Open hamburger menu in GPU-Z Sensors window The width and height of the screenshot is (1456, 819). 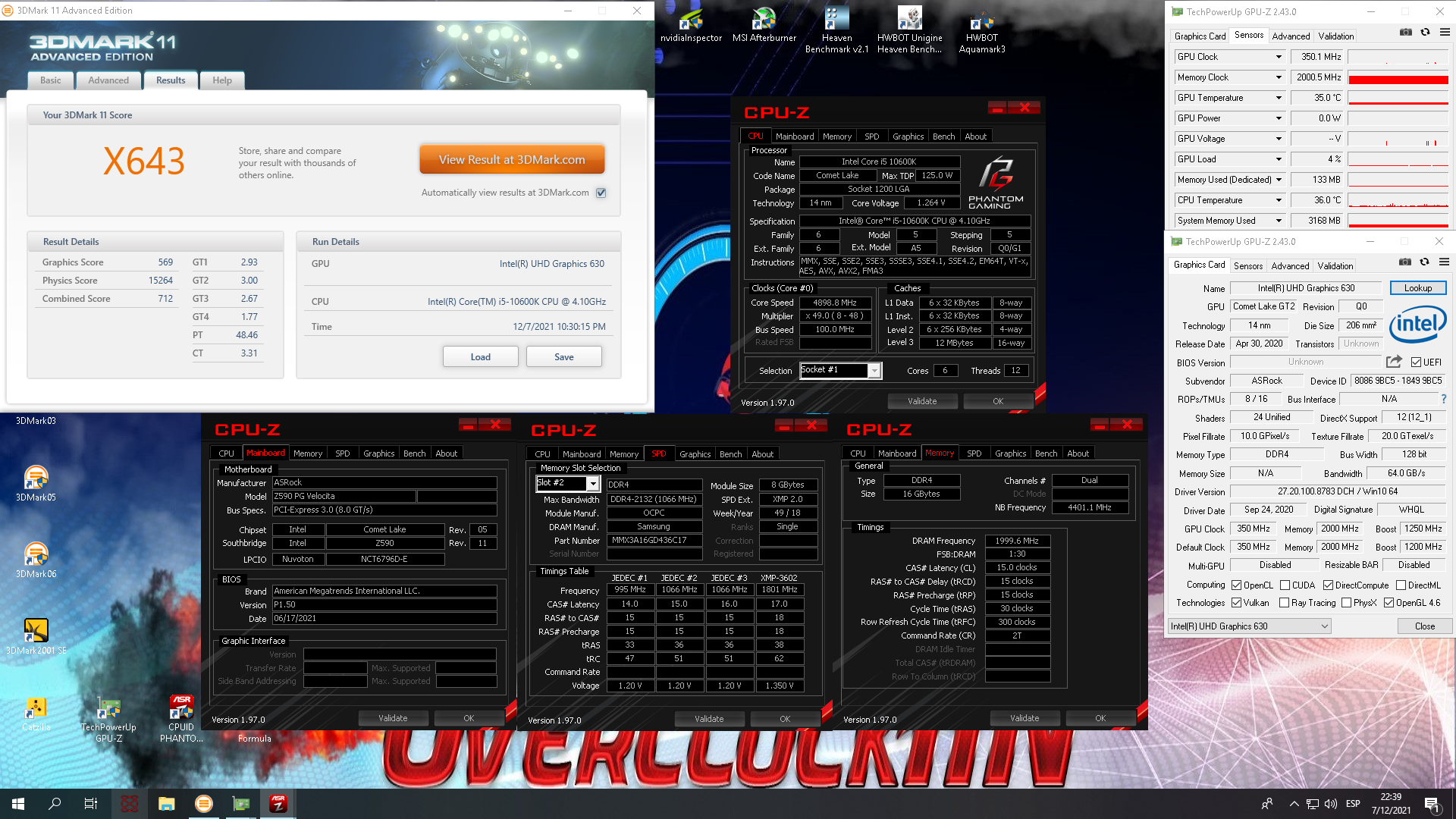point(1445,33)
